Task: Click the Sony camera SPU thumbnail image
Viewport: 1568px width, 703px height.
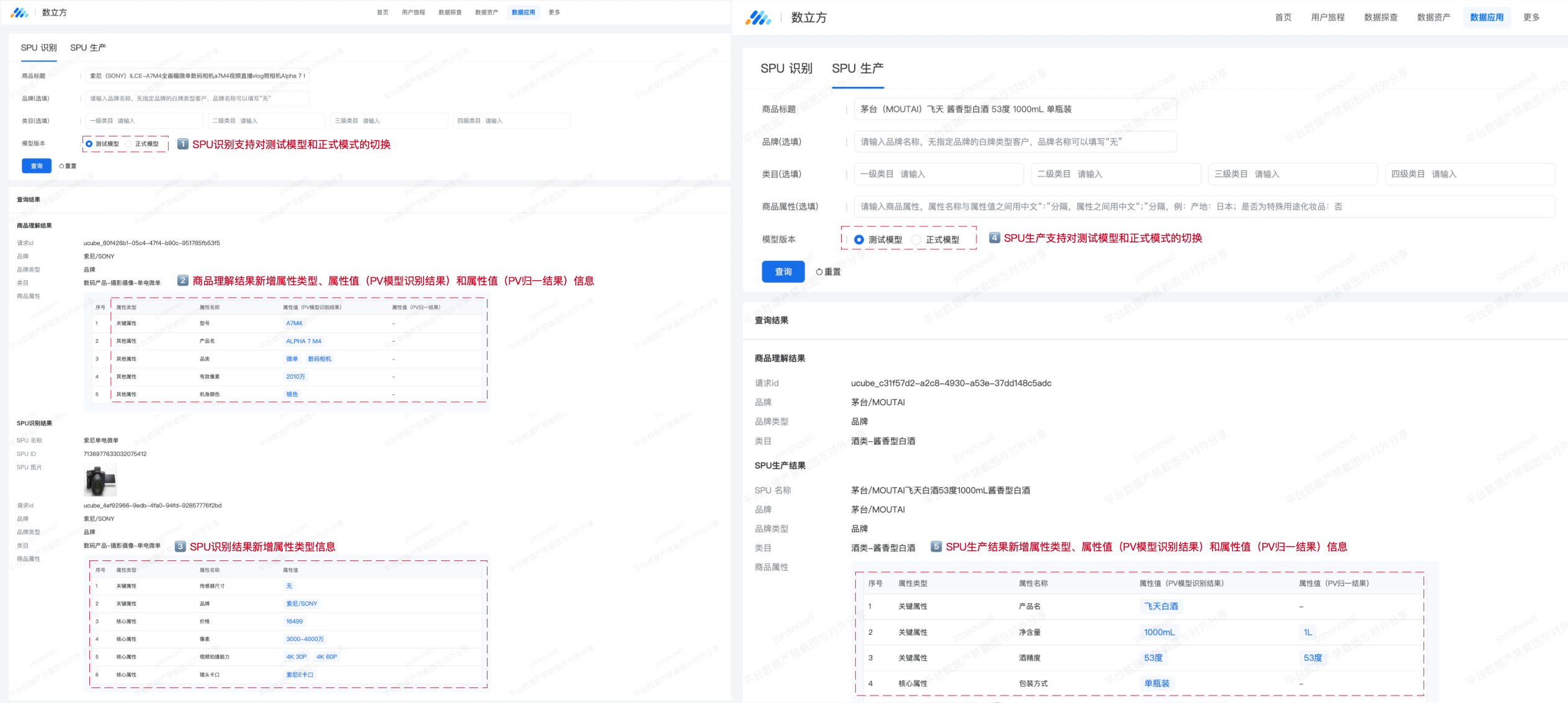Action: pos(100,481)
